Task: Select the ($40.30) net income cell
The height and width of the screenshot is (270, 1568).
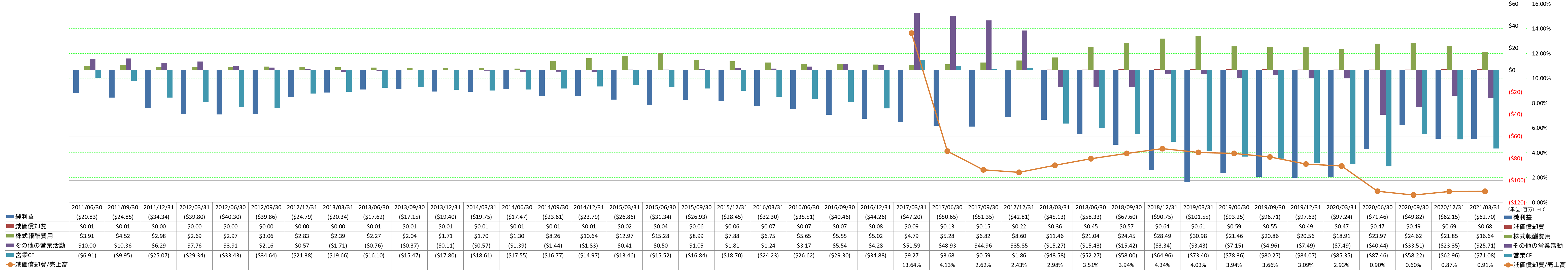Action: (x=230, y=217)
